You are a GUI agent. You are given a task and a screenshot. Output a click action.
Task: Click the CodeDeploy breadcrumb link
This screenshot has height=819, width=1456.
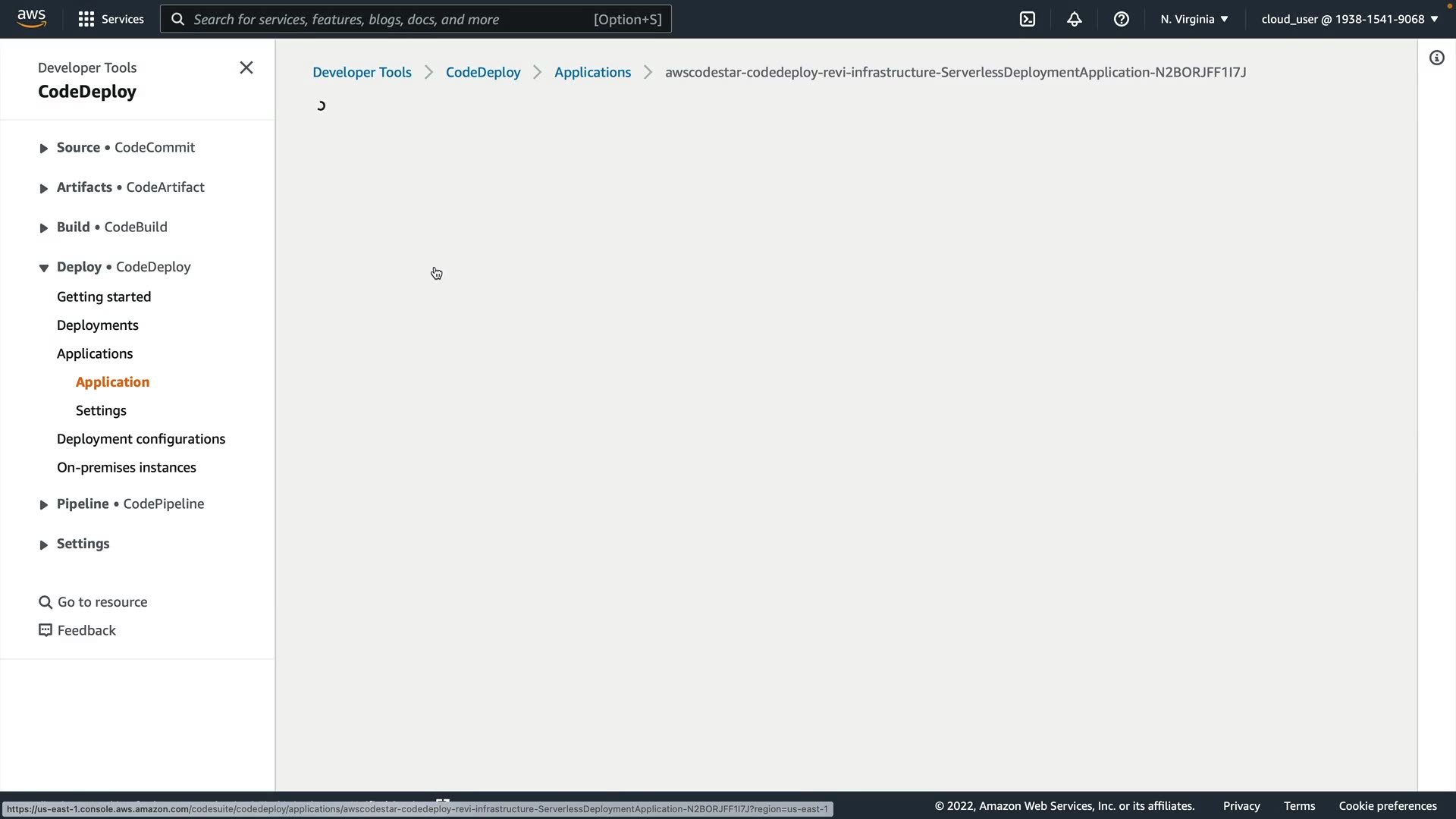pyautogui.click(x=483, y=72)
